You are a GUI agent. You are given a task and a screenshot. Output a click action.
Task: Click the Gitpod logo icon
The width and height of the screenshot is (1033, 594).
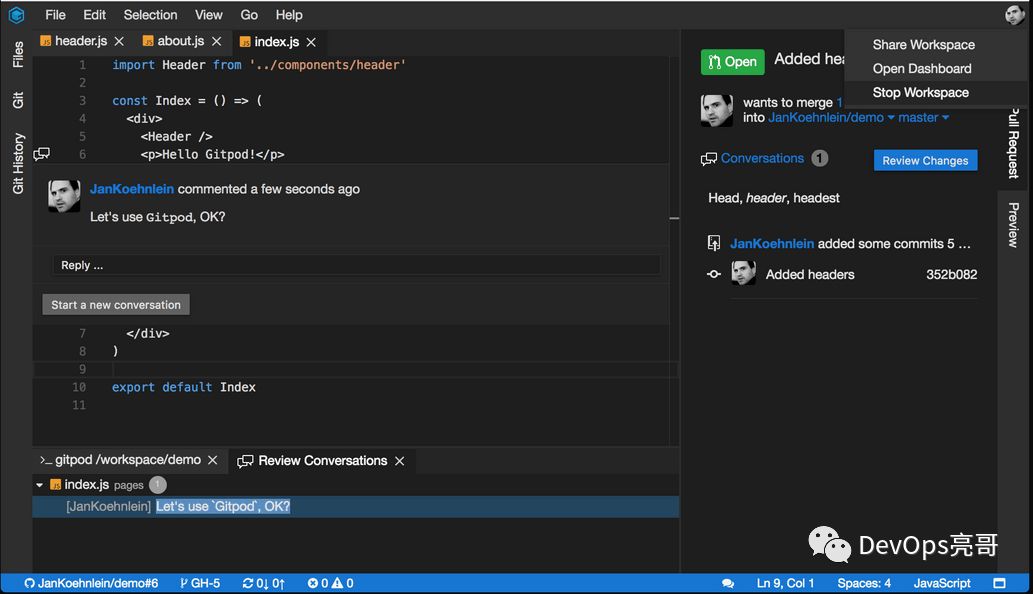[16, 14]
